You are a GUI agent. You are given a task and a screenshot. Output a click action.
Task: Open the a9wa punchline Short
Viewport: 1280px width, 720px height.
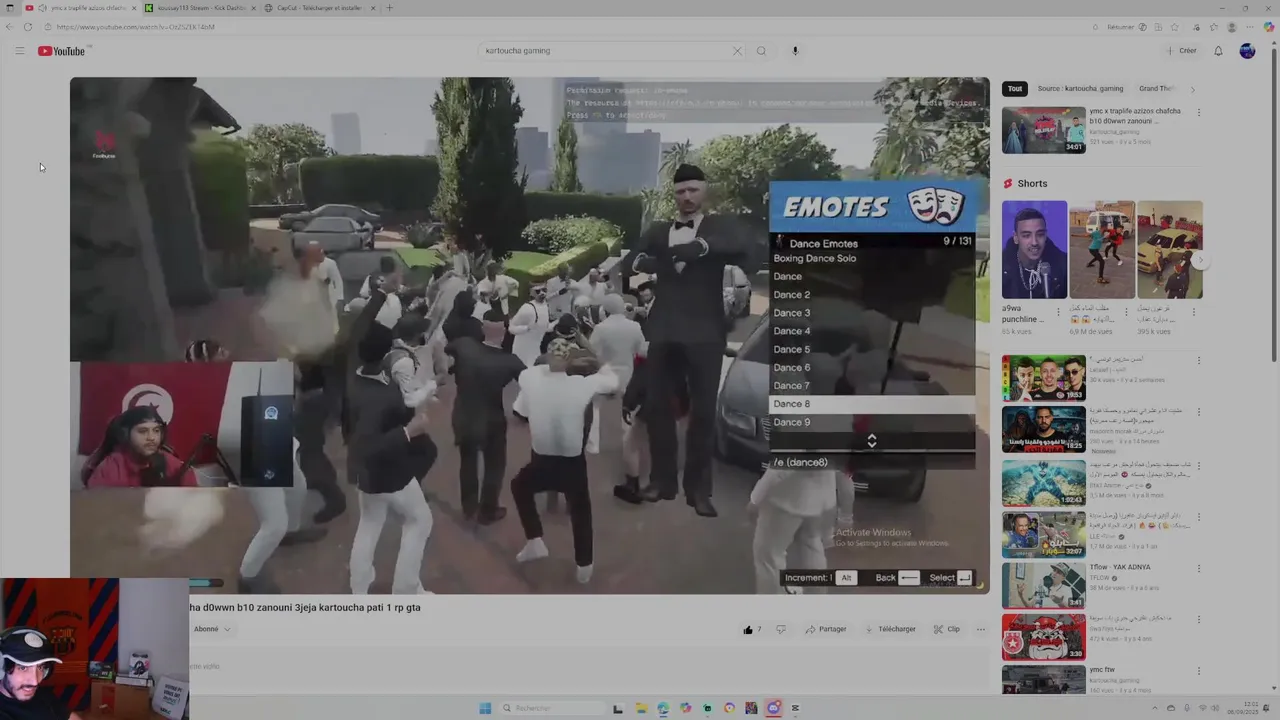(x=1034, y=250)
